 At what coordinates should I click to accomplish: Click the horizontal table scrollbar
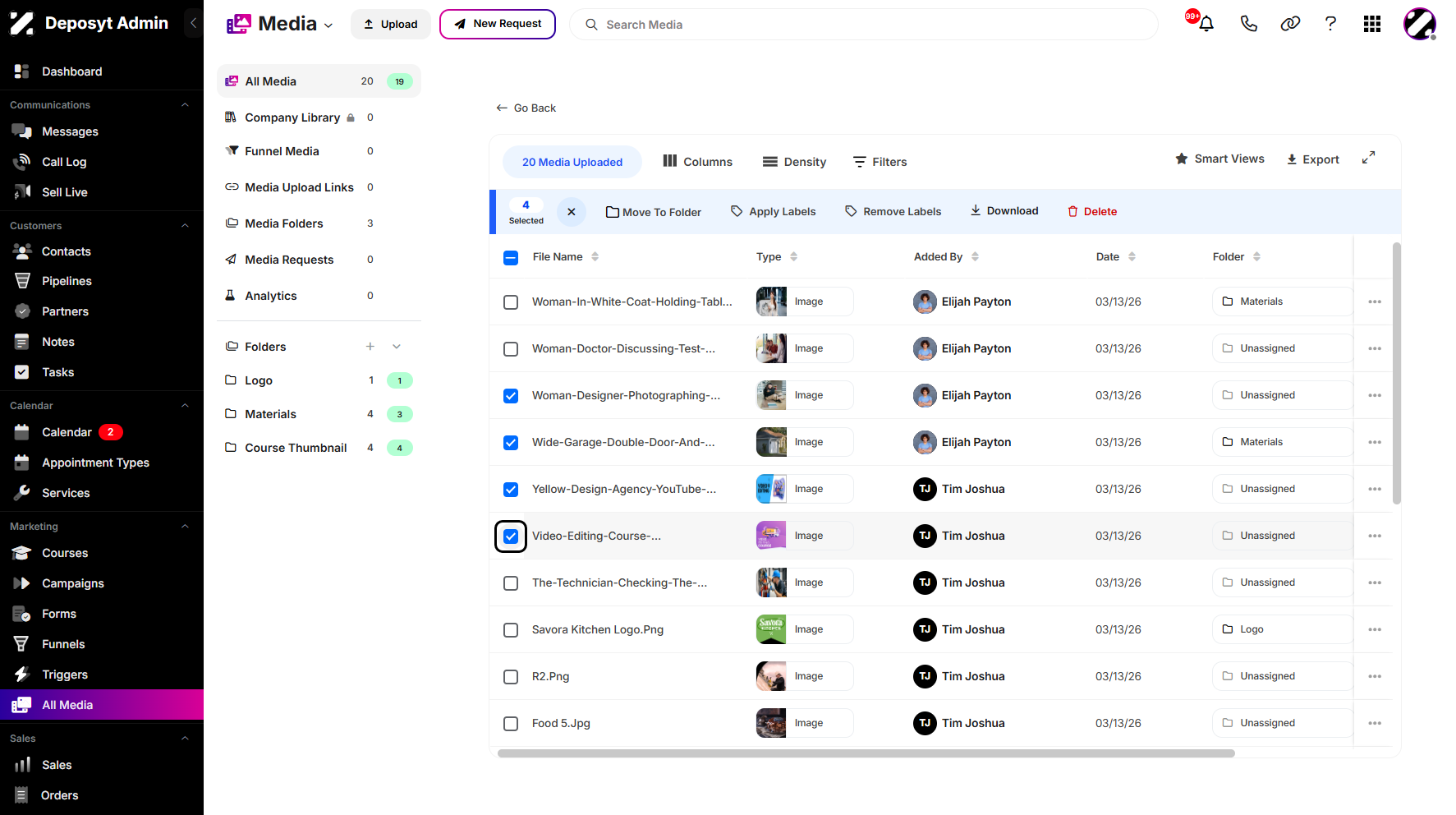click(866, 753)
